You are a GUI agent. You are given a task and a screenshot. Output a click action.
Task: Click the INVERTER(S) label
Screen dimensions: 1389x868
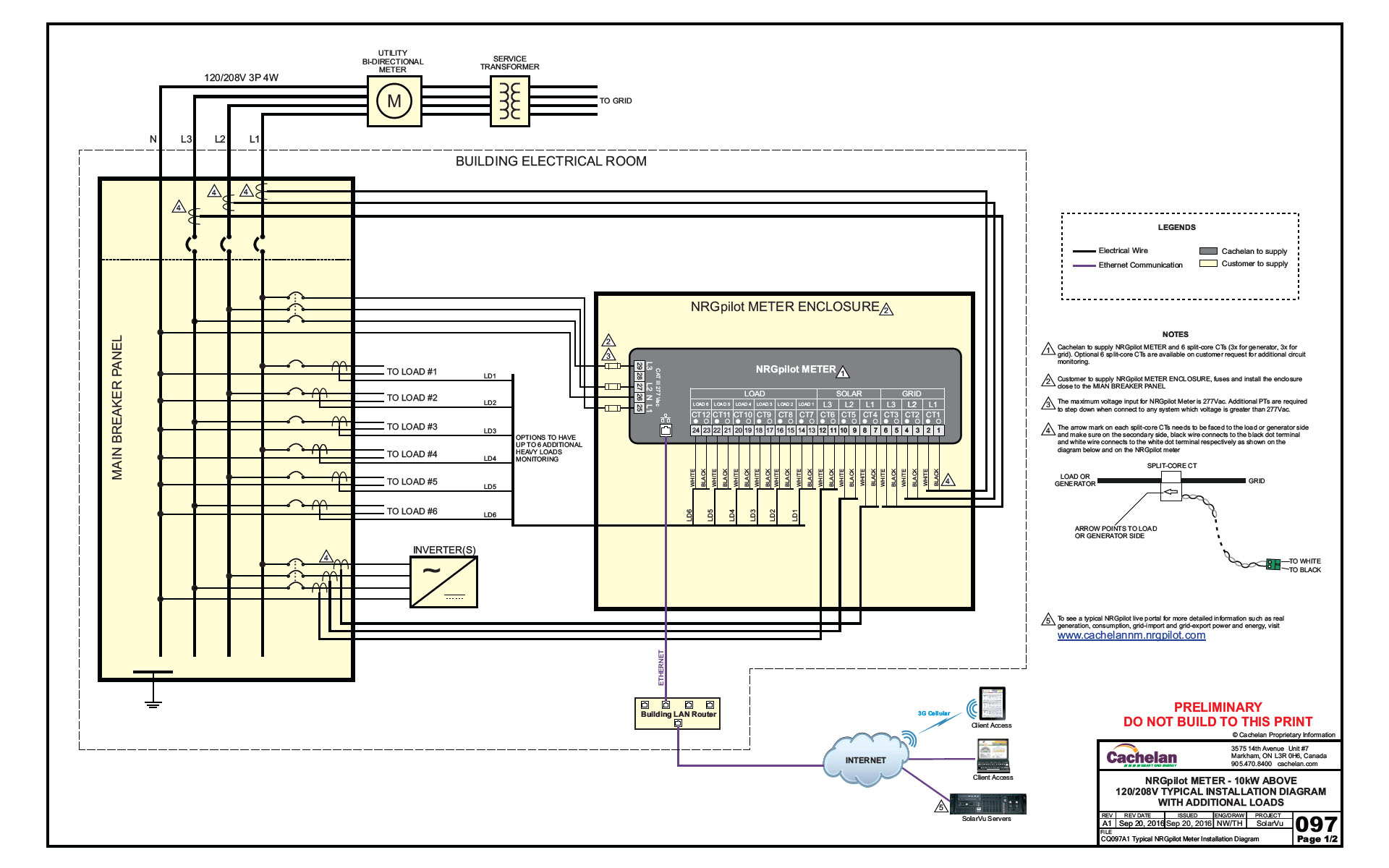click(444, 550)
